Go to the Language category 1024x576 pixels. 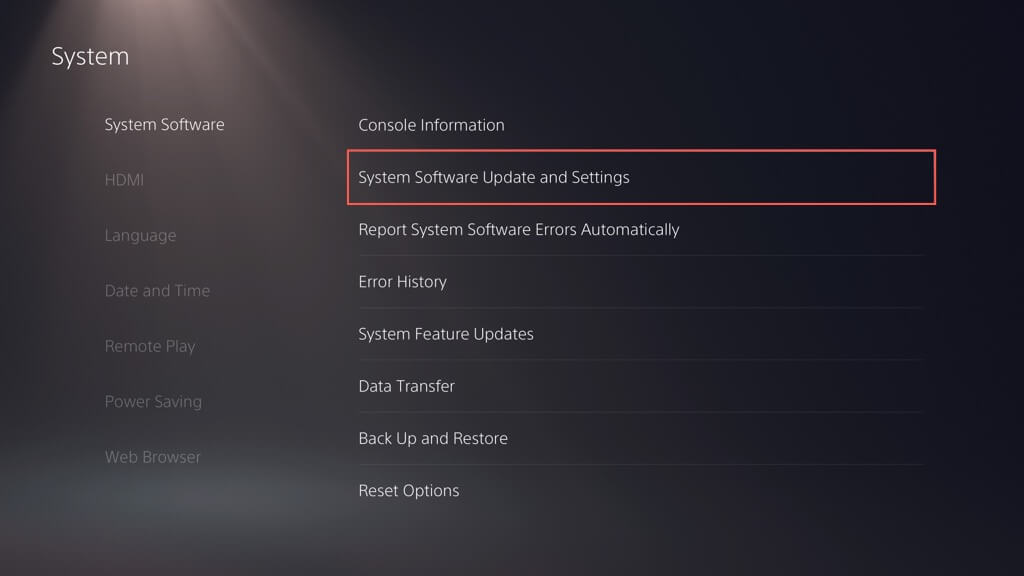click(140, 236)
